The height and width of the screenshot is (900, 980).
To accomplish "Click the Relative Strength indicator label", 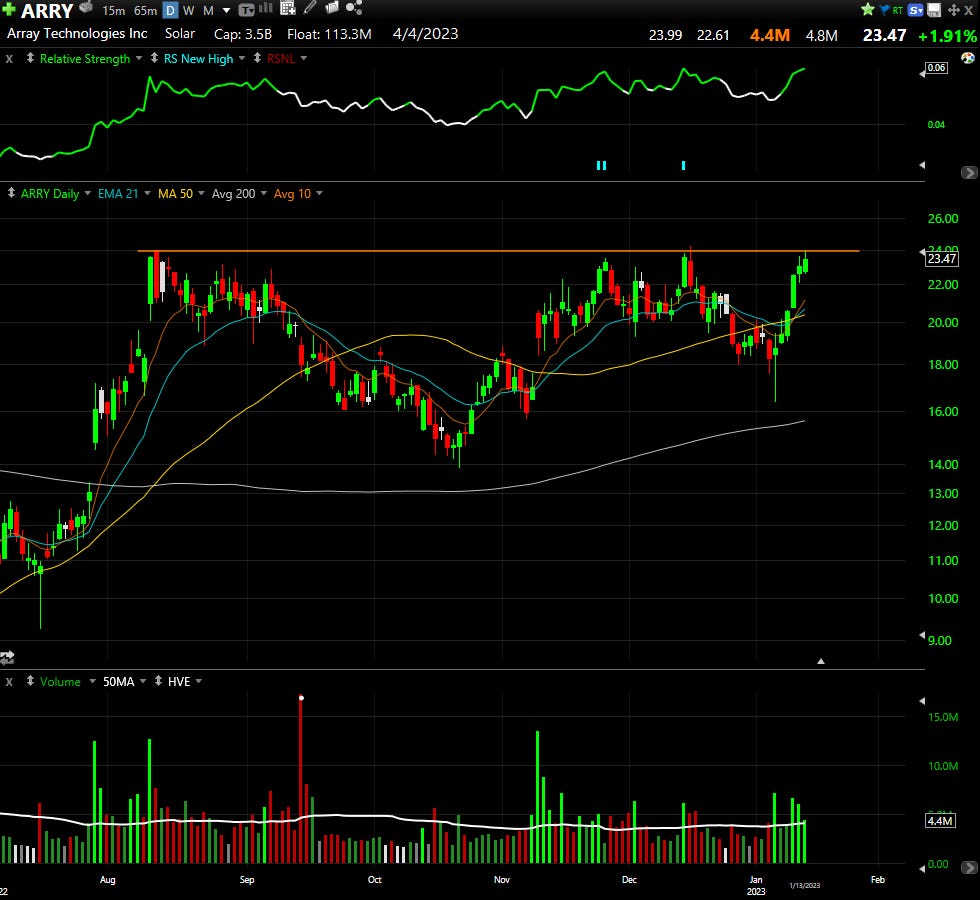I will (85, 59).
